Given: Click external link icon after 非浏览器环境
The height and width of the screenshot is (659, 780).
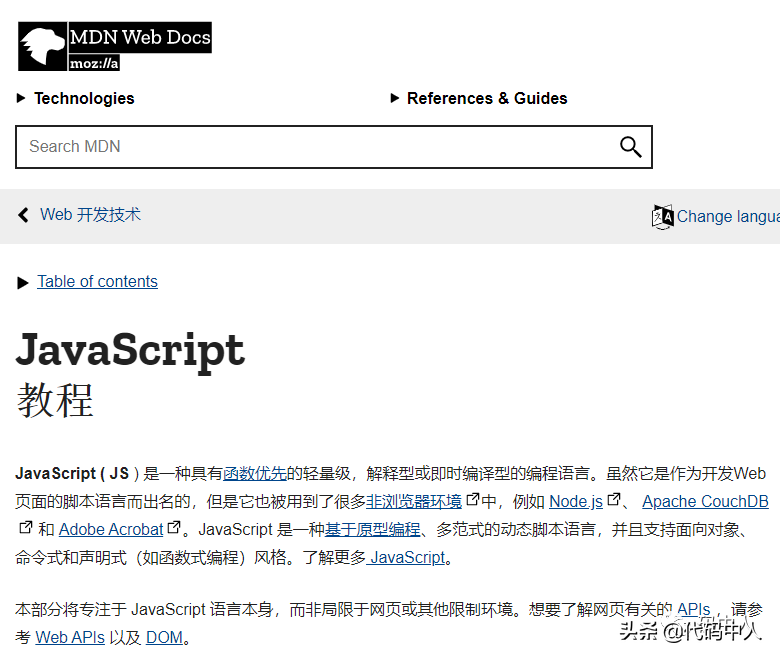Looking at the screenshot, I should 473,499.
